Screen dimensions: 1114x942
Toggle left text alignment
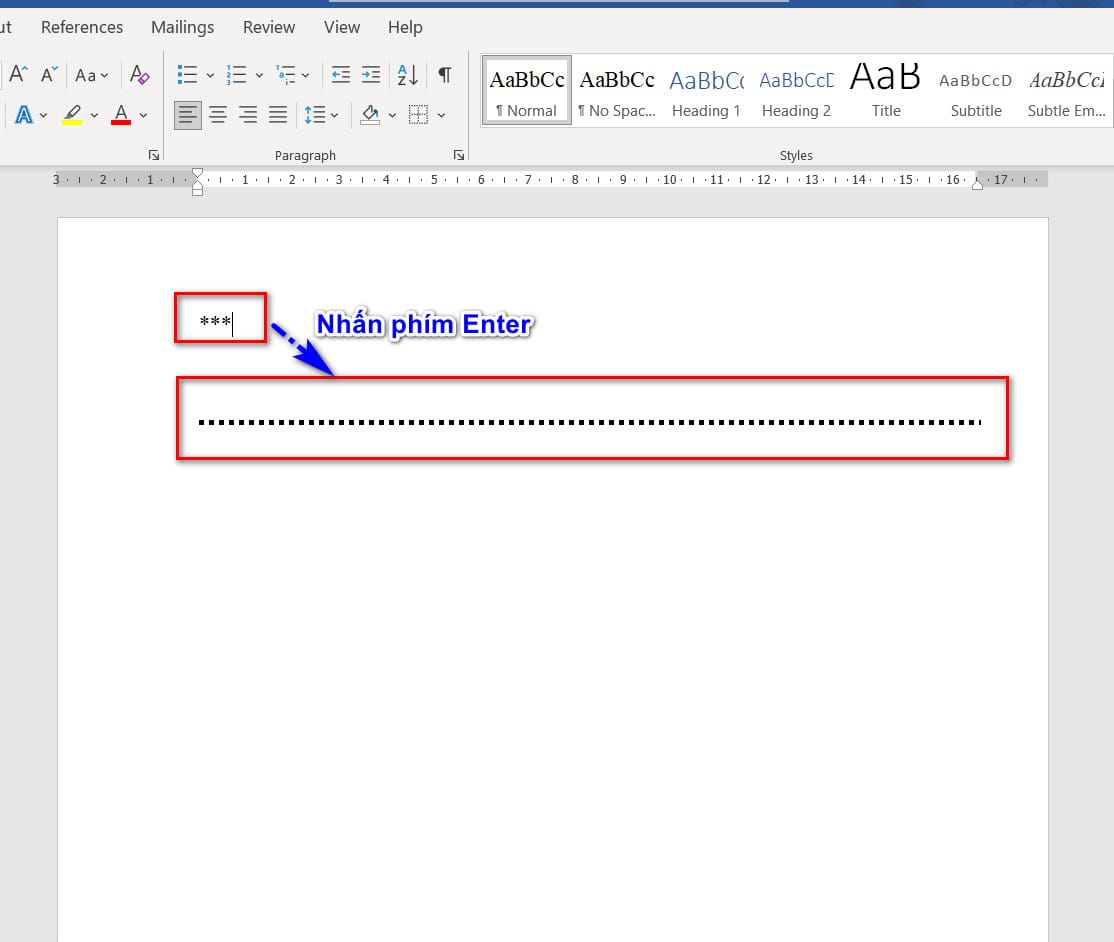[187, 115]
